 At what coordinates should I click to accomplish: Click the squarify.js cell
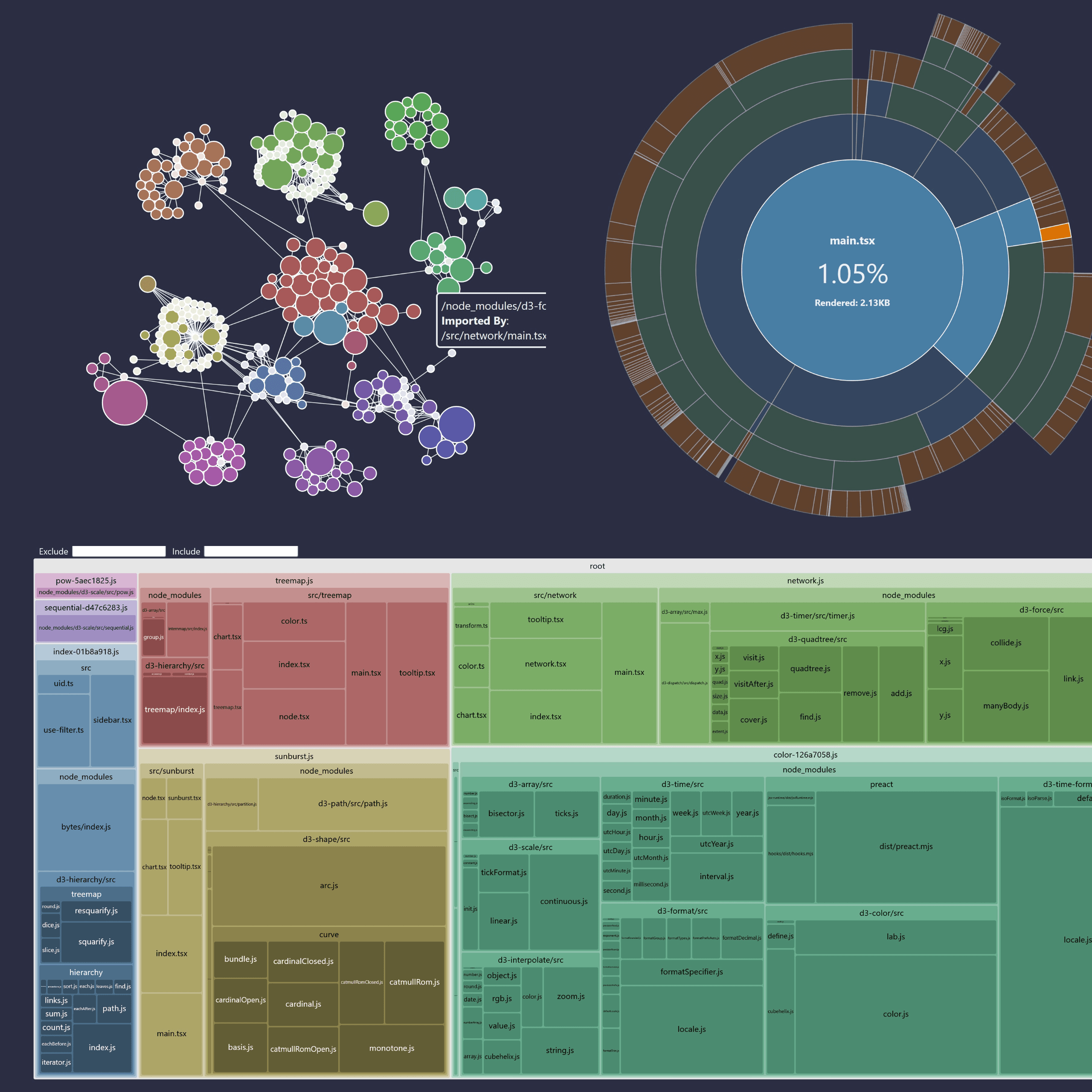click(x=96, y=942)
